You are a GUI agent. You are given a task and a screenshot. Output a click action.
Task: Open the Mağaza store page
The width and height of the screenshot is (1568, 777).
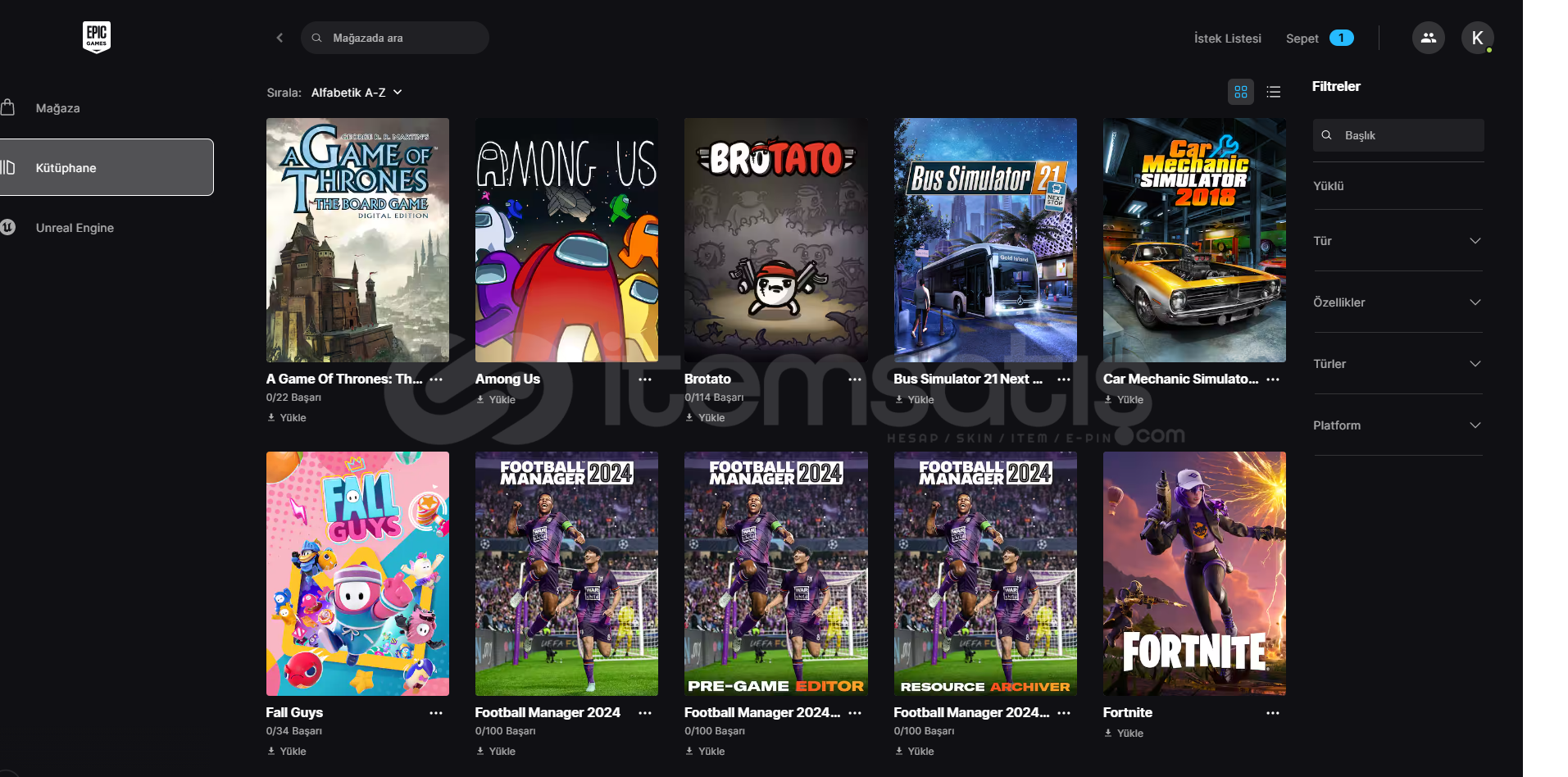(57, 108)
